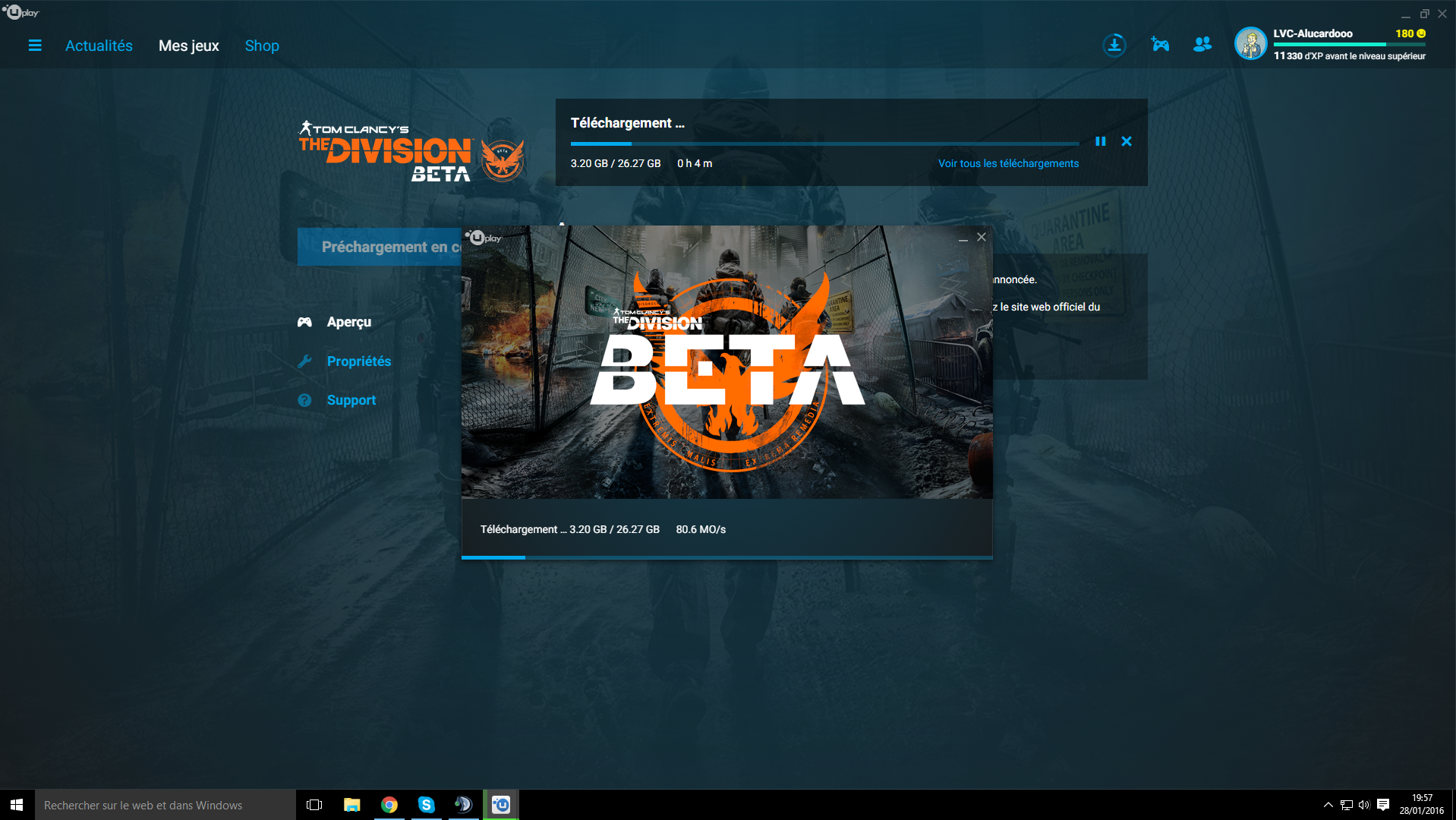1456x820 pixels.
Task: Cancel the download with the X icon
Action: coord(1127,141)
